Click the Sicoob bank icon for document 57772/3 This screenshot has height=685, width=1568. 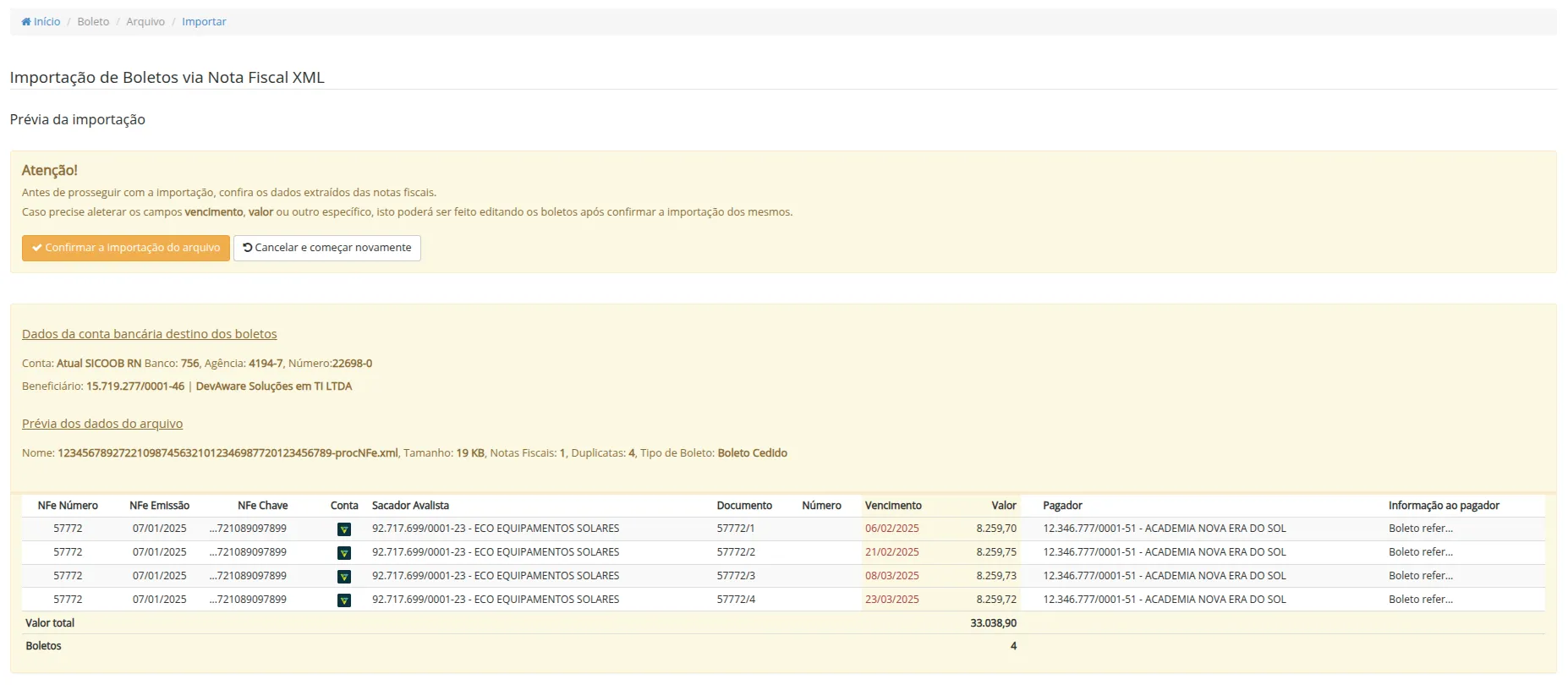click(343, 577)
